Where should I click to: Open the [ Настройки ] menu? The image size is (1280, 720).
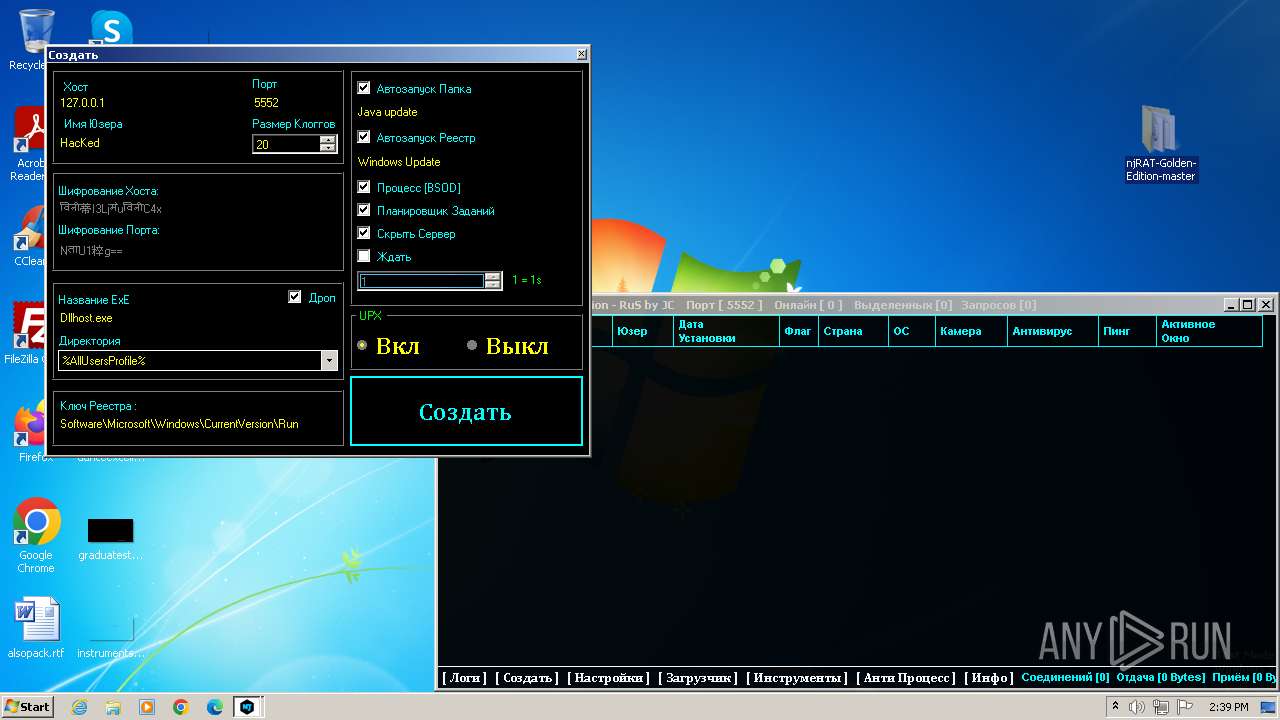(608, 678)
